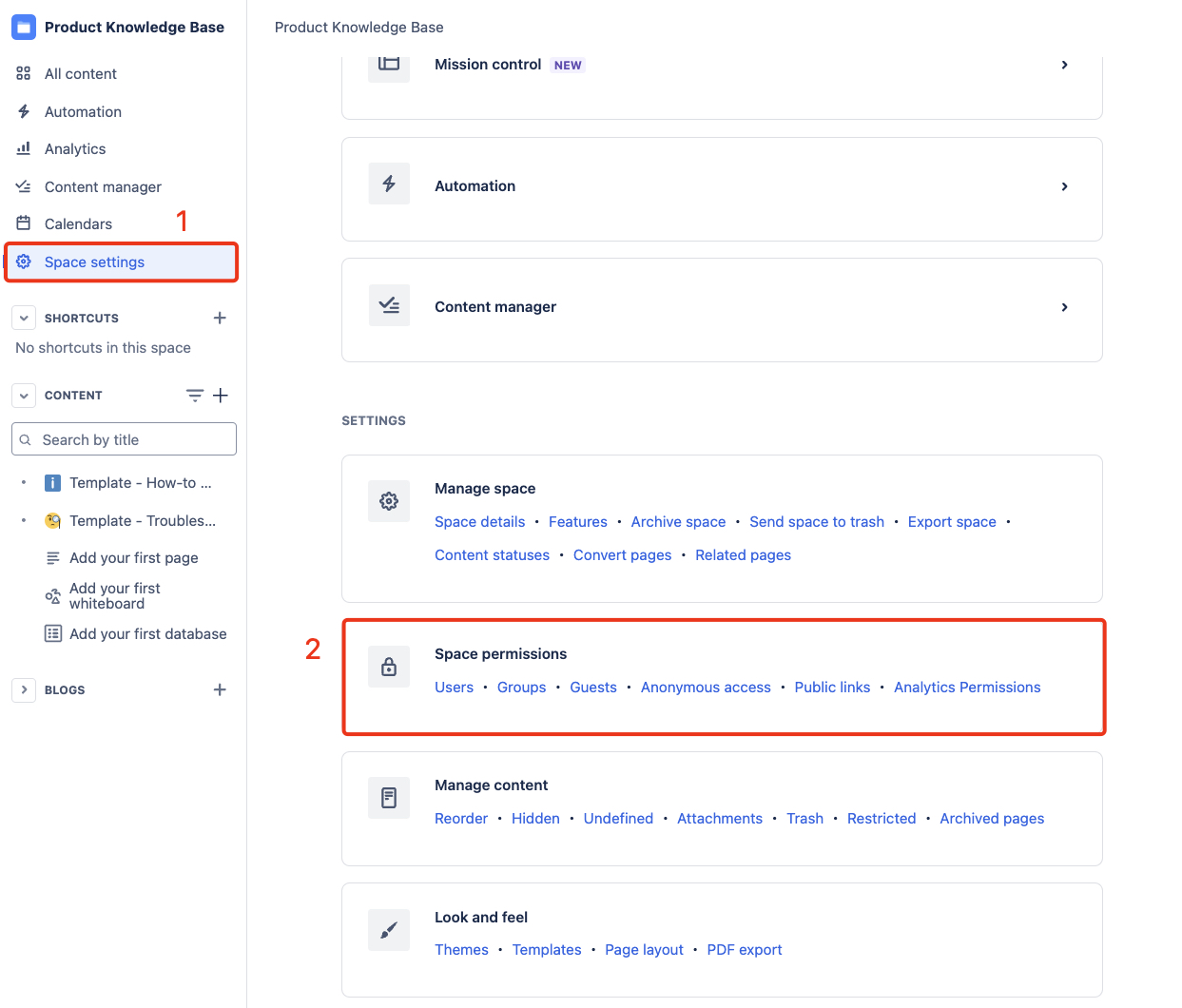This screenshot has height=1008, width=1182.
Task: Click the Automation lightning icon card
Action: [389, 184]
